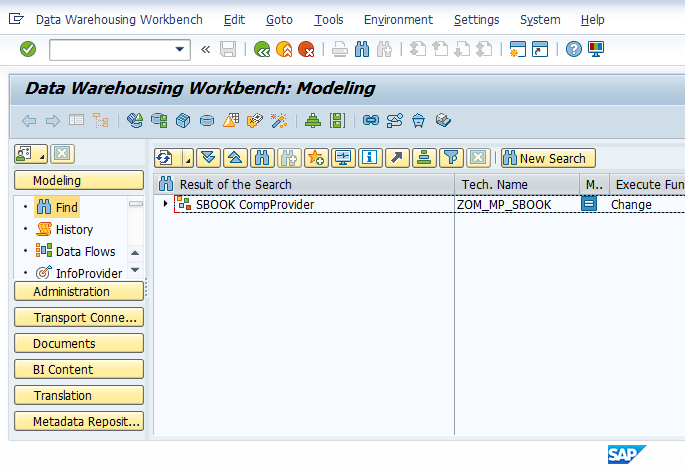Open the Help menu
Image resolution: width=685 pixels, height=466 pixels.
tap(592, 20)
